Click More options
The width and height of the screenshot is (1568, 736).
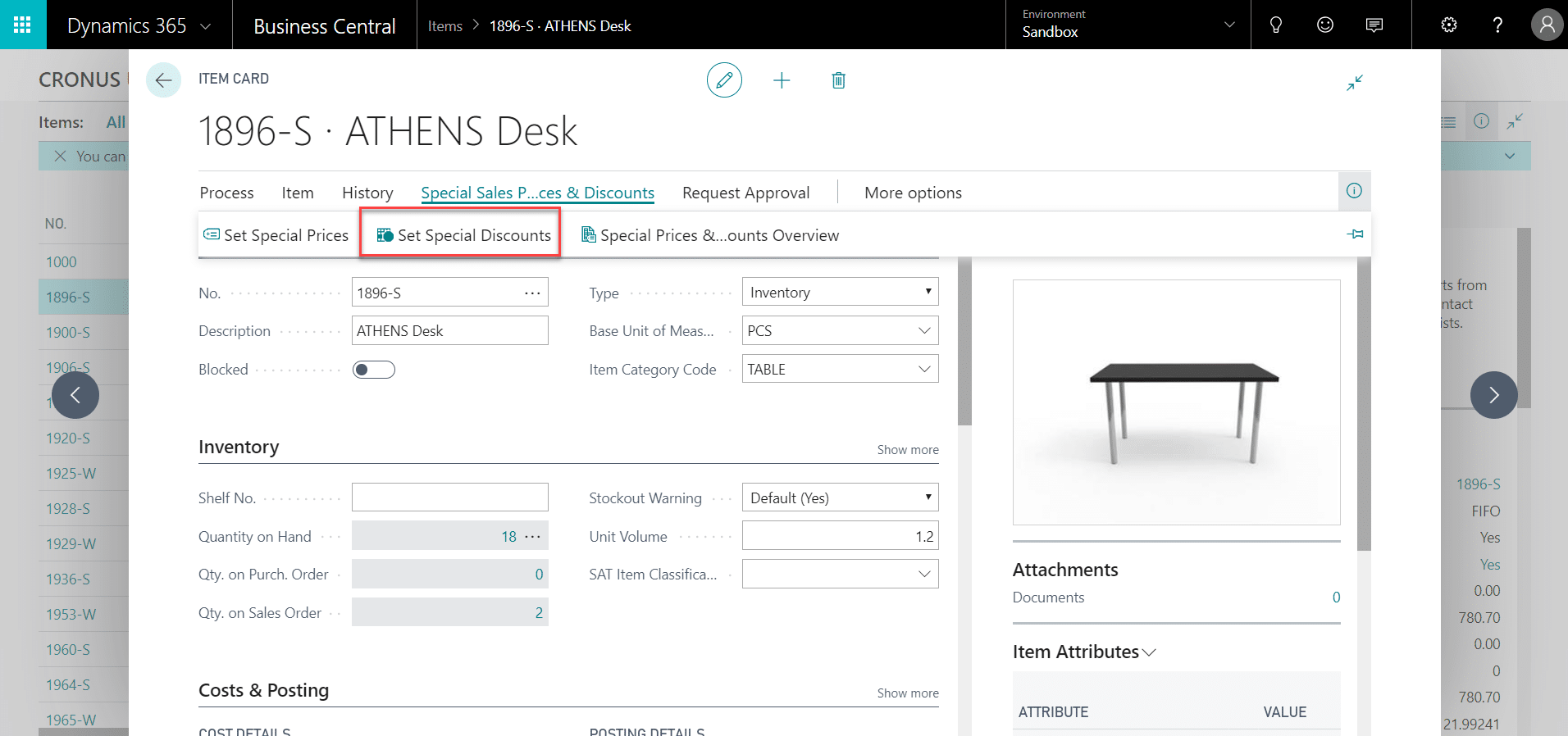(x=913, y=193)
